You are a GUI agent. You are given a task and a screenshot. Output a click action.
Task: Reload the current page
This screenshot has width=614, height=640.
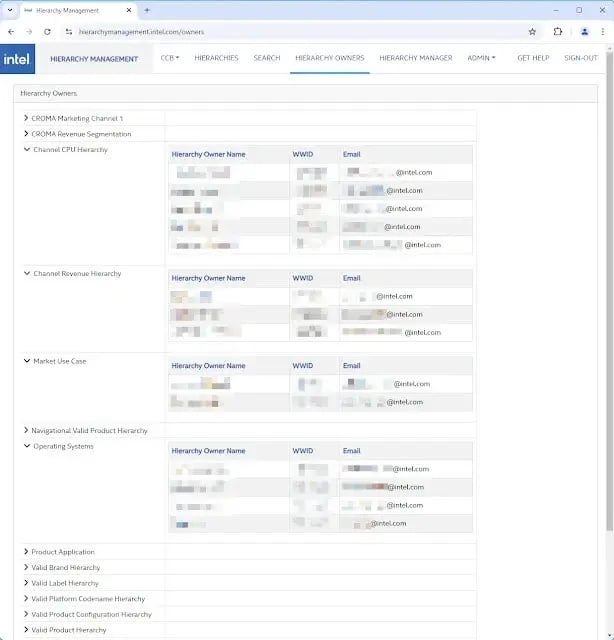pos(47,32)
